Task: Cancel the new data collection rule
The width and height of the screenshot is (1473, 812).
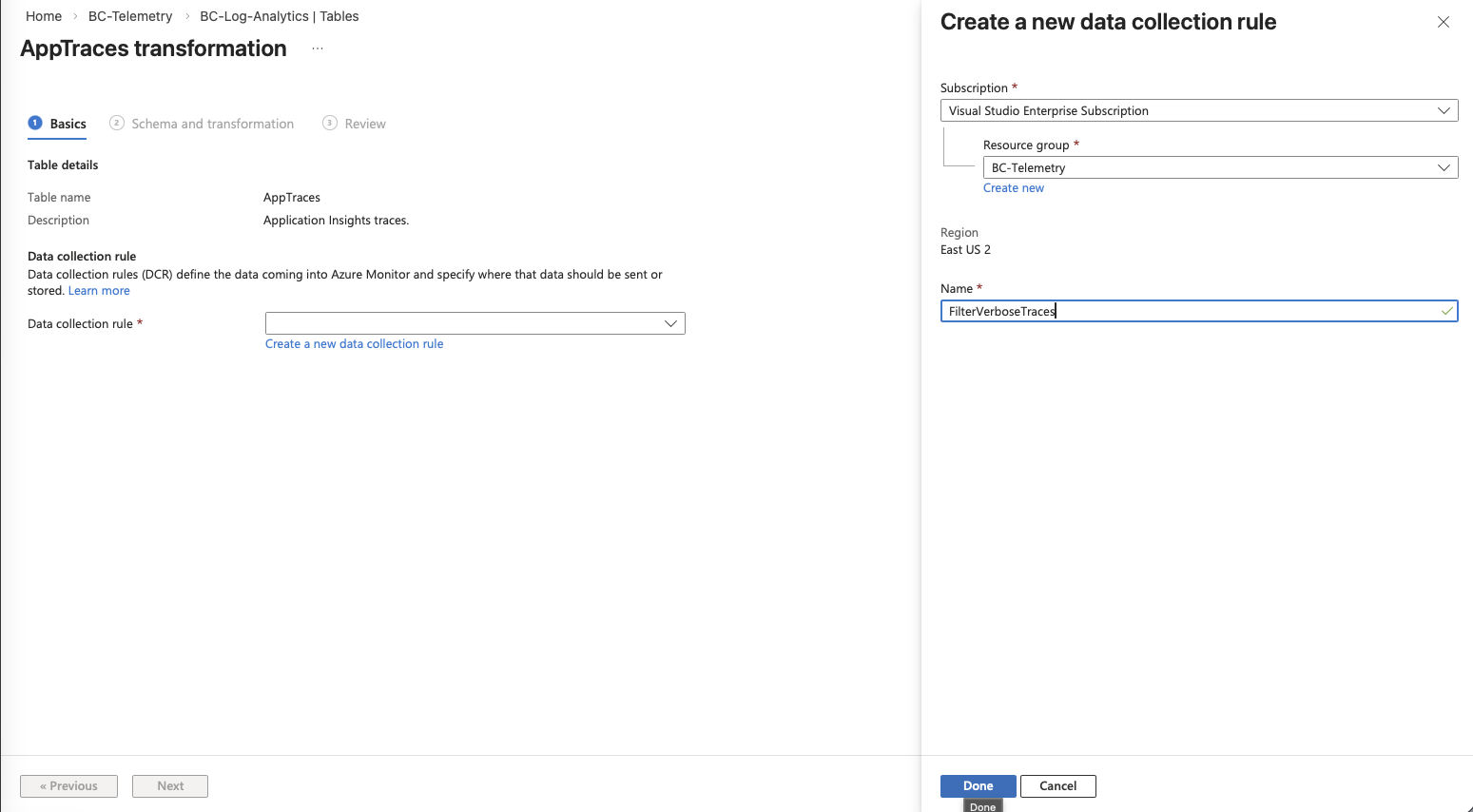Action: click(1057, 786)
